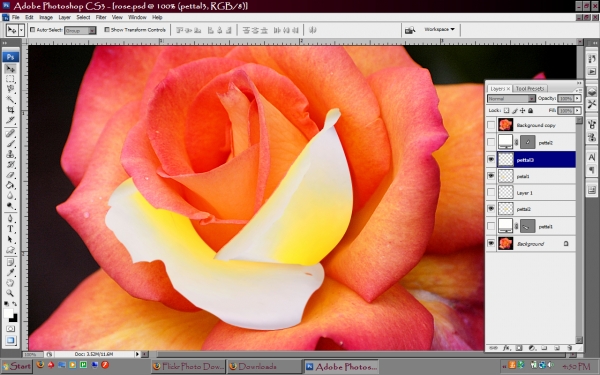600x375 pixels.
Task: Select the Dodge tool
Action: (10, 206)
